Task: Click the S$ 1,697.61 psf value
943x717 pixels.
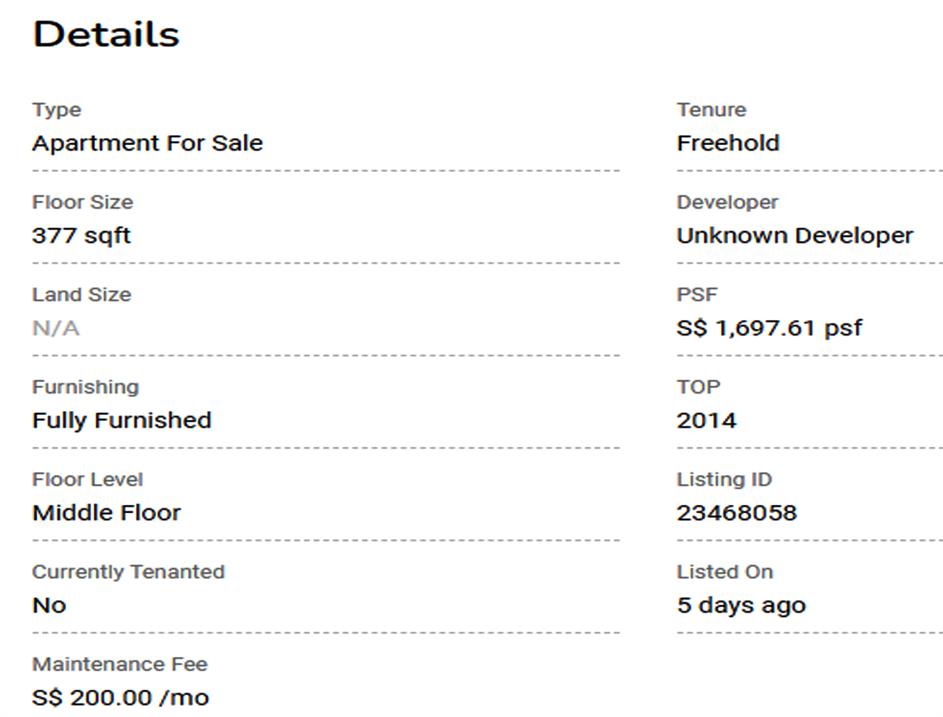Action: pyautogui.click(x=769, y=328)
